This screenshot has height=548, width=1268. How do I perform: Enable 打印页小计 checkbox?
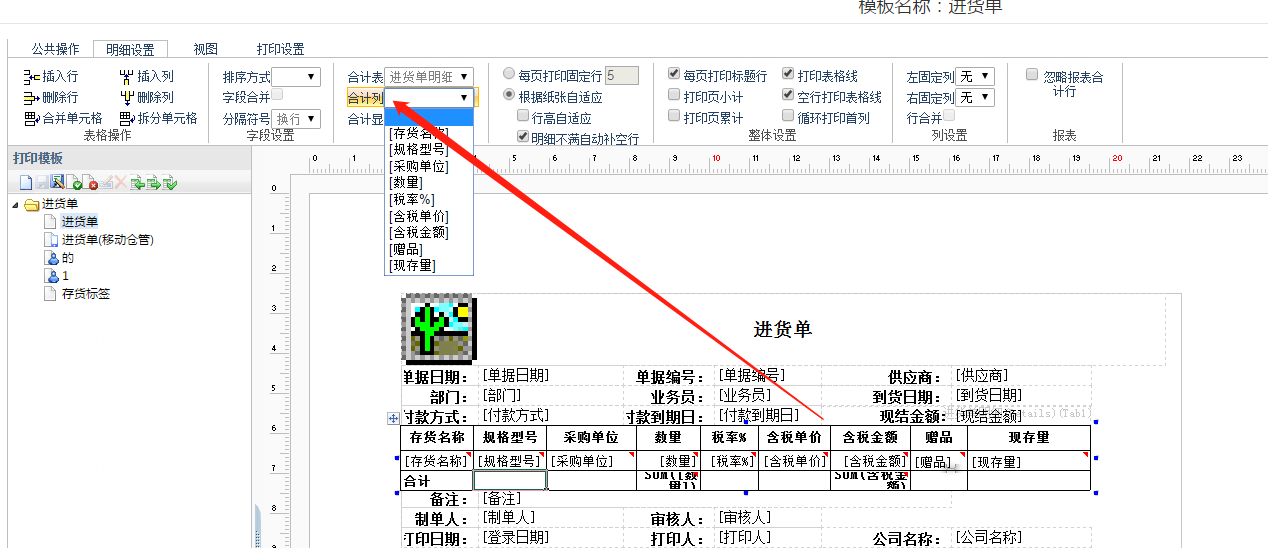click(x=674, y=95)
